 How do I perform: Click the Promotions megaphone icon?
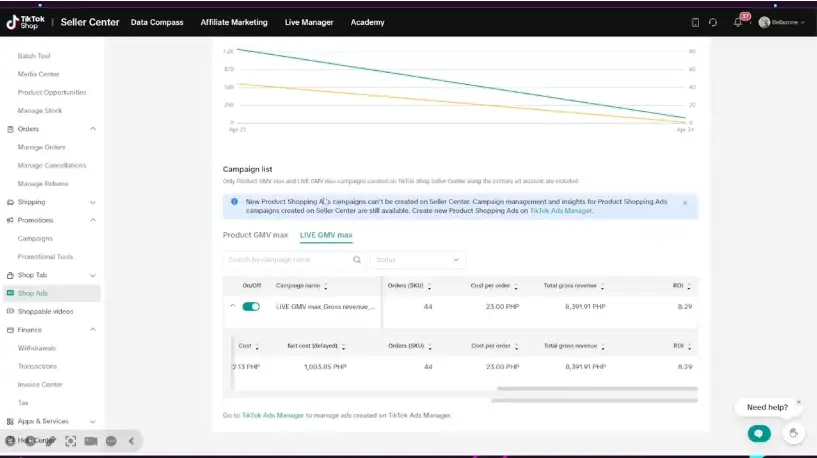click(10, 220)
